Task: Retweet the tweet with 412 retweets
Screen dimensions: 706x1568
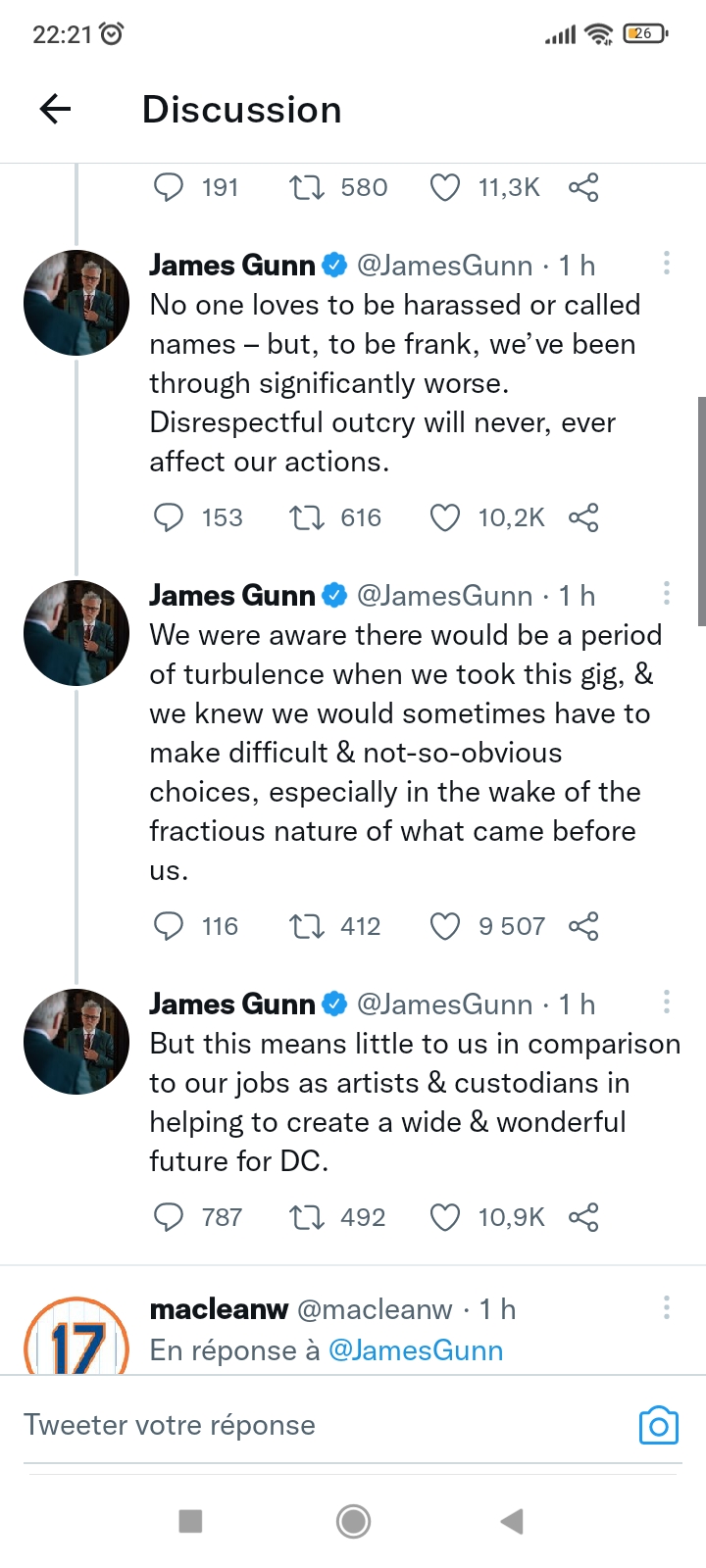Action: pos(307,926)
